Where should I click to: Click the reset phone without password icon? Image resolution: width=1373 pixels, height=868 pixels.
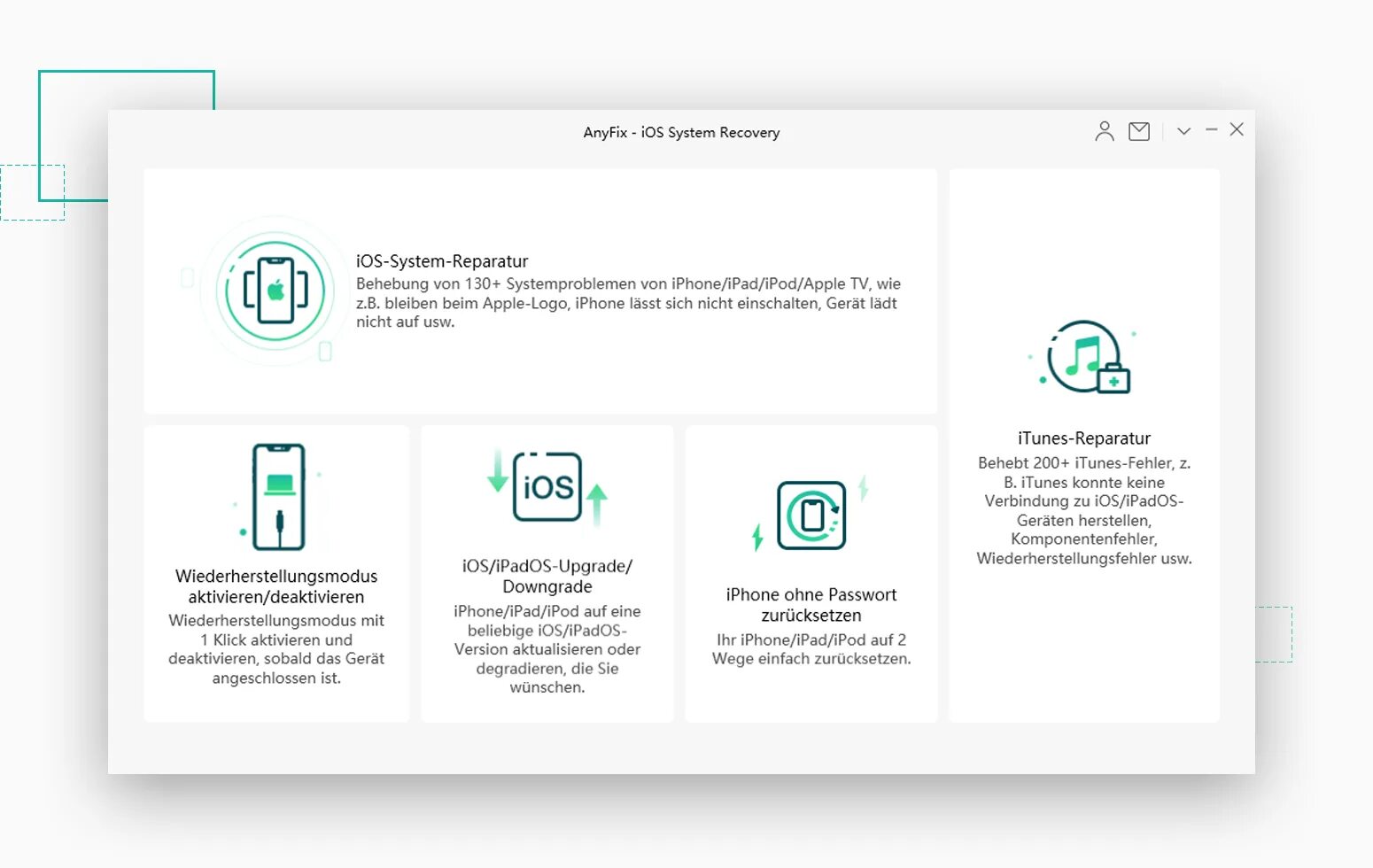pyautogui.click(x=811, y=515)
